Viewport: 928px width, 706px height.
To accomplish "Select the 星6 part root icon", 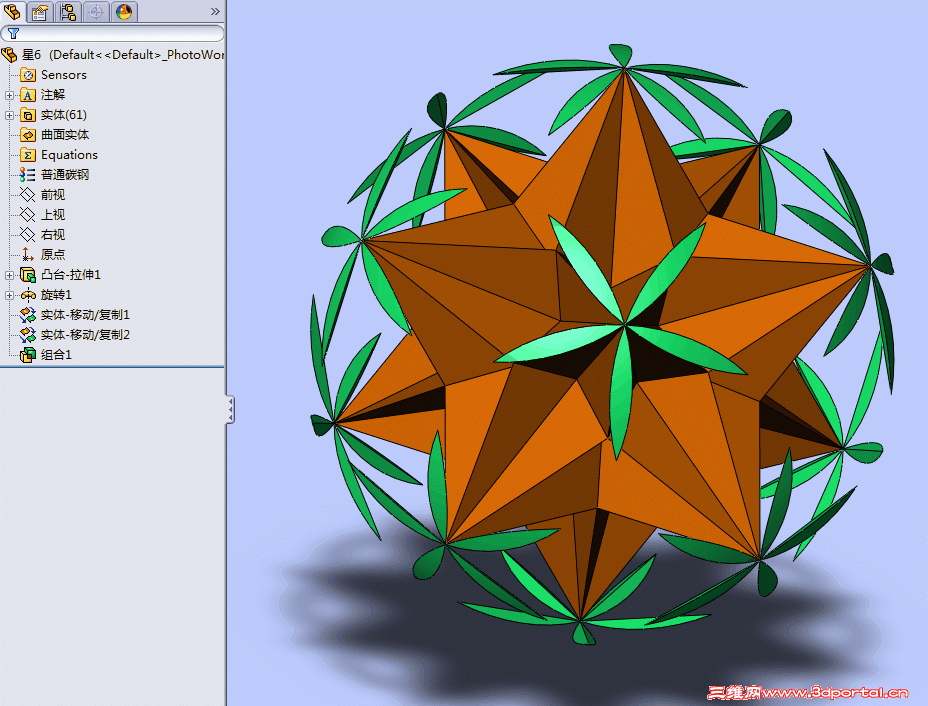I will 9,55.
